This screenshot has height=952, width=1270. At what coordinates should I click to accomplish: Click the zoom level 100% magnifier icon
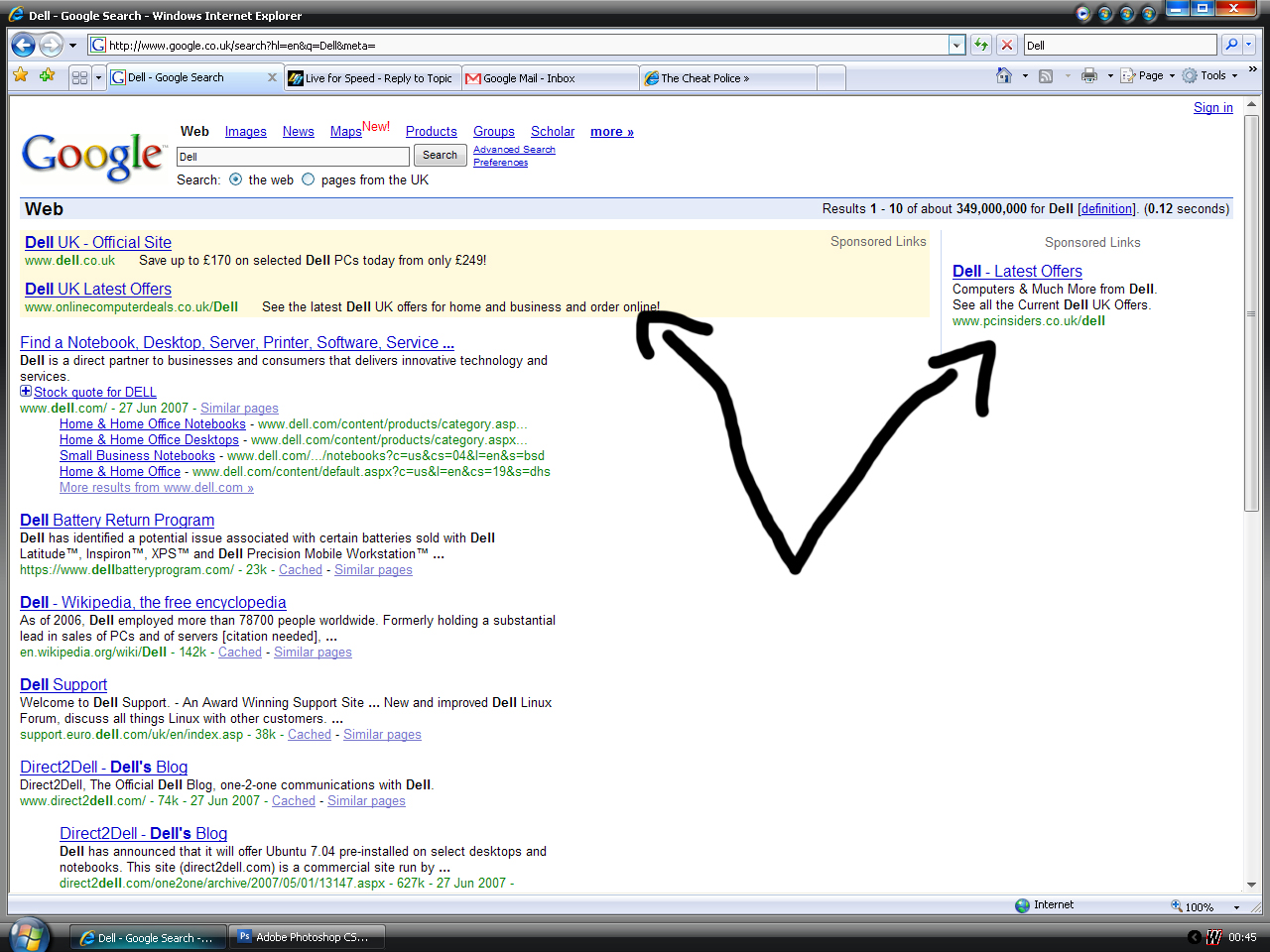tap(1176, 905)
